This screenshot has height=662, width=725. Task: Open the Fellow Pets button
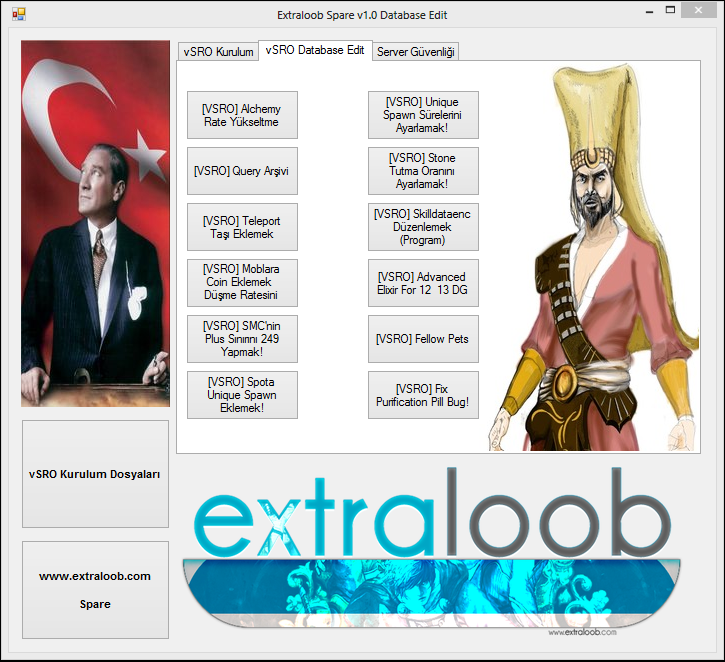[423, 339]
